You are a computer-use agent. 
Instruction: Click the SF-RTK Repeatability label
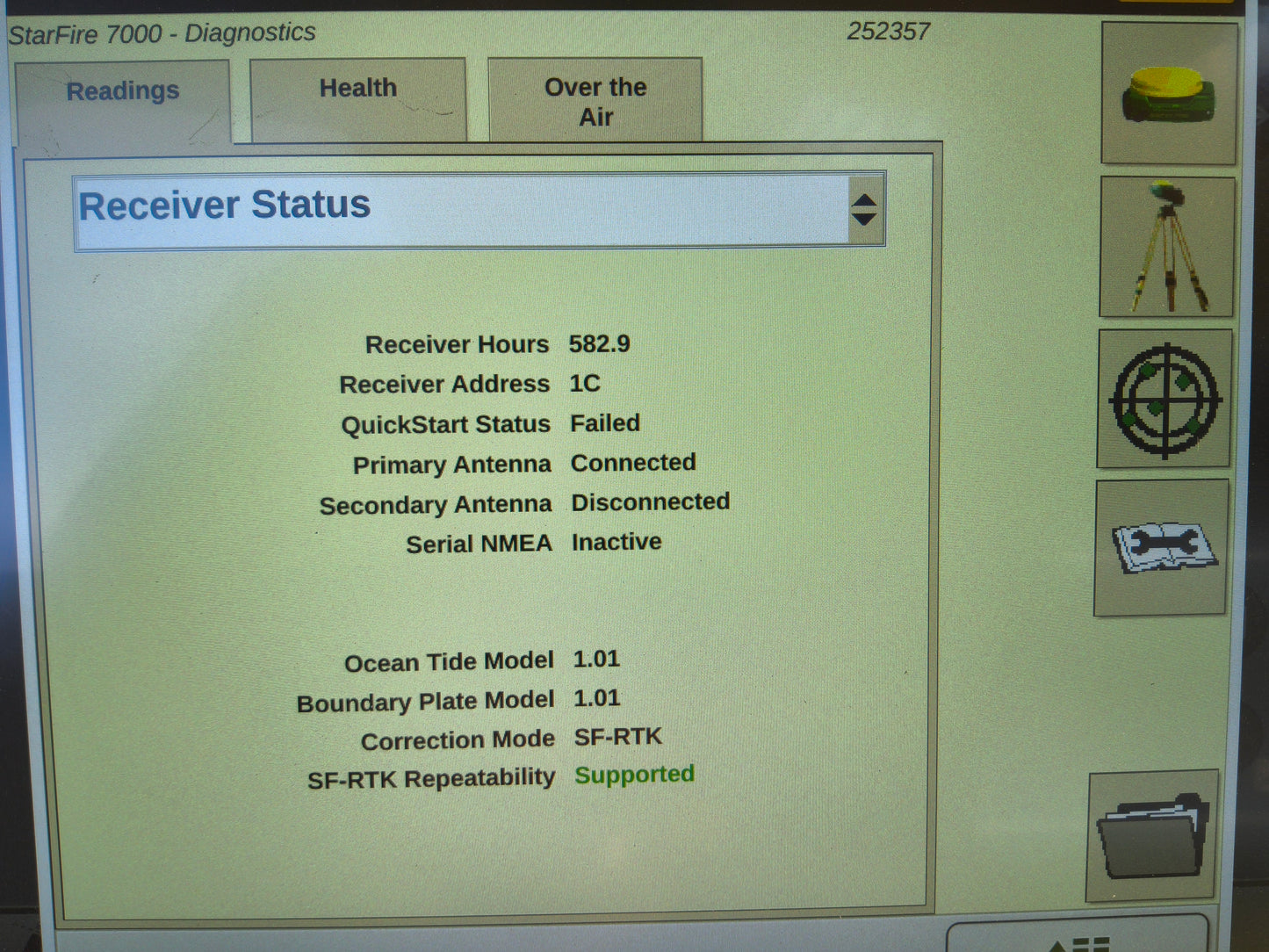[431, 779]
